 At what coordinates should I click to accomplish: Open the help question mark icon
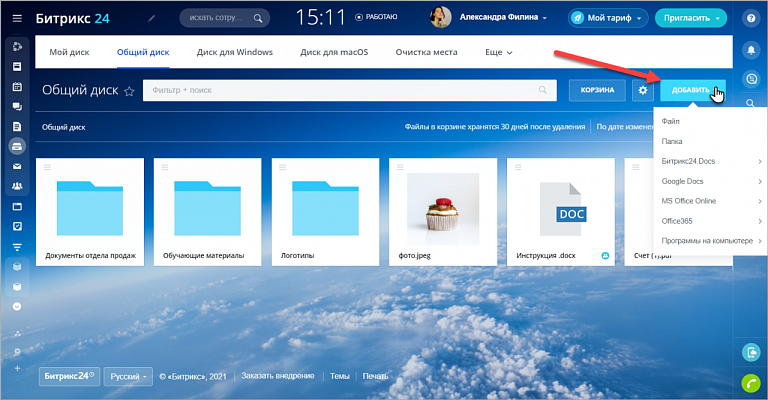click(x=751, y=19)
